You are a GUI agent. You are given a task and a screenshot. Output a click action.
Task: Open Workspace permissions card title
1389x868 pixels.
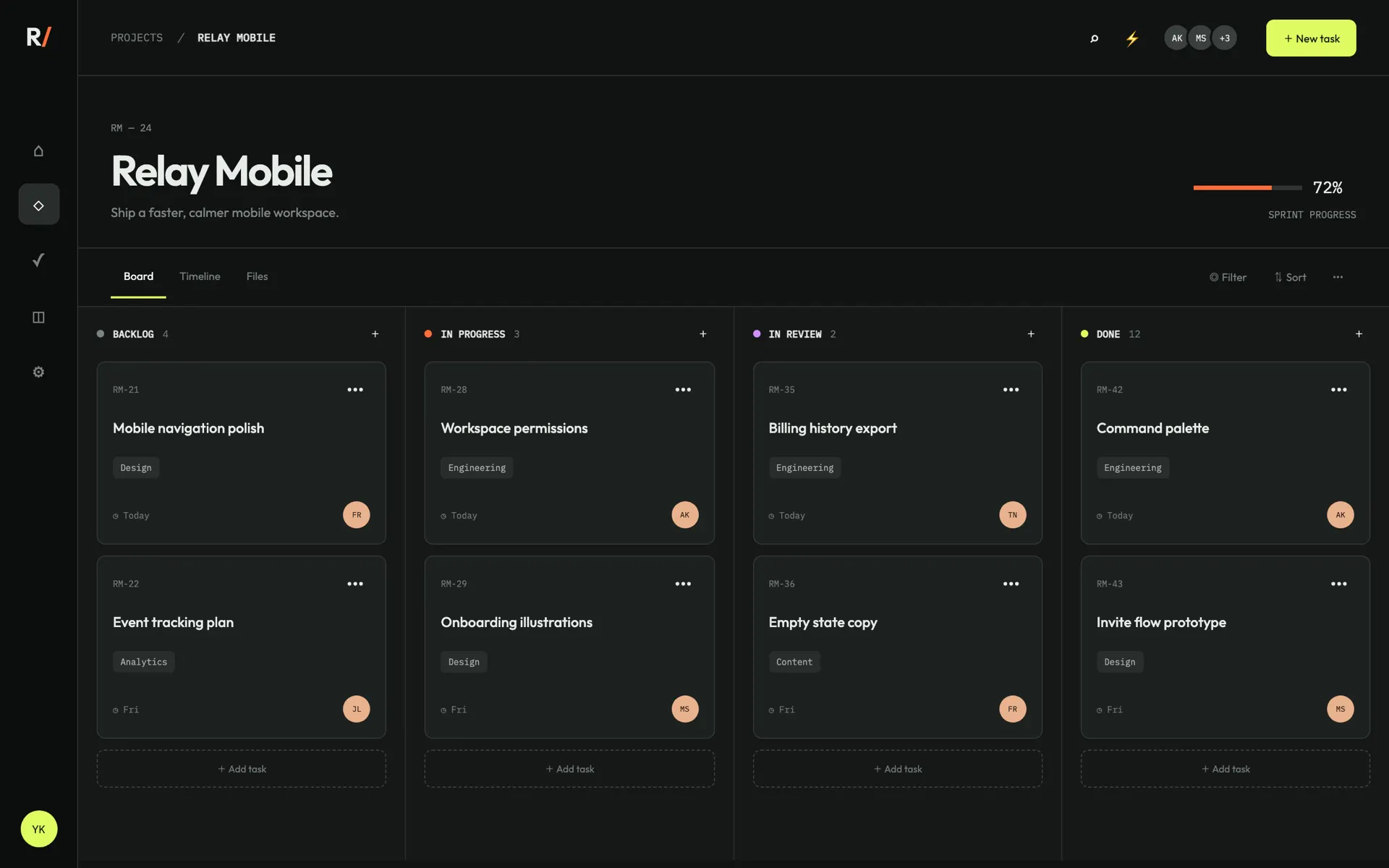[514, 428]
